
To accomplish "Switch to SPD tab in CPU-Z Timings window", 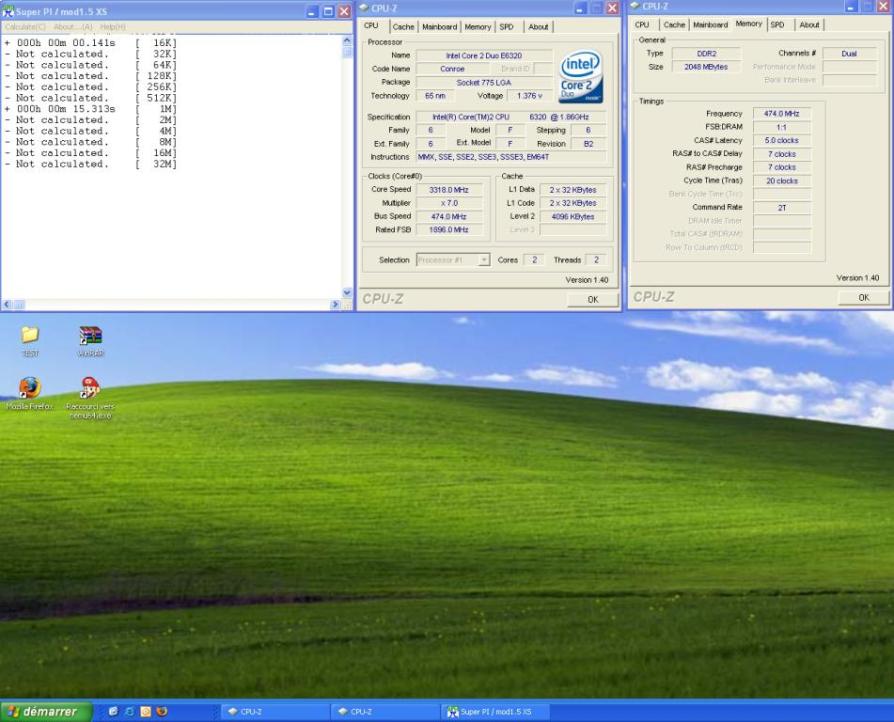I will tap(777, 25).
